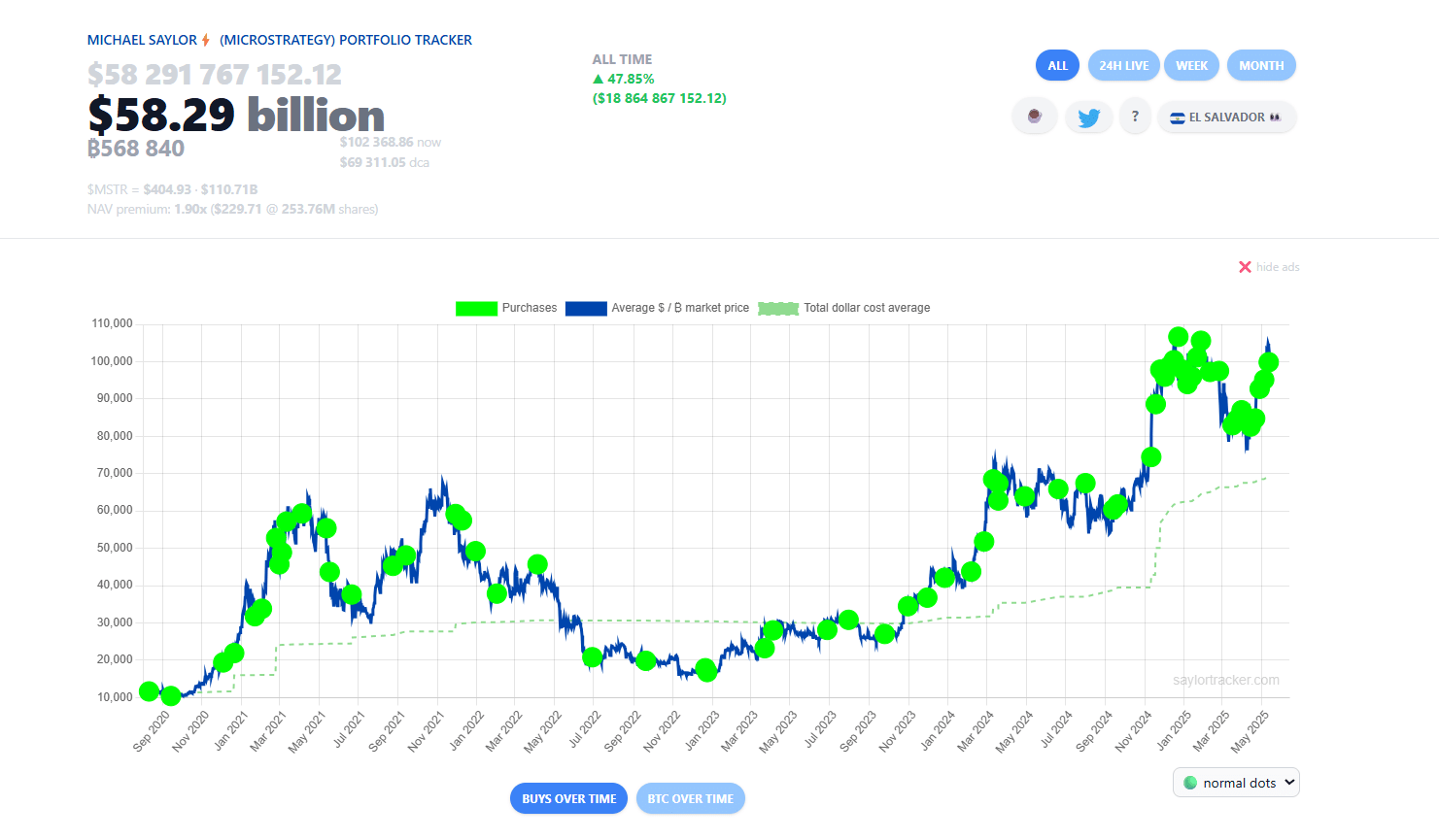Click the NAV premium: 1.90x line
Viewport: 1439px width, 840px height.
pyautogui.click(x=233, y=209)
